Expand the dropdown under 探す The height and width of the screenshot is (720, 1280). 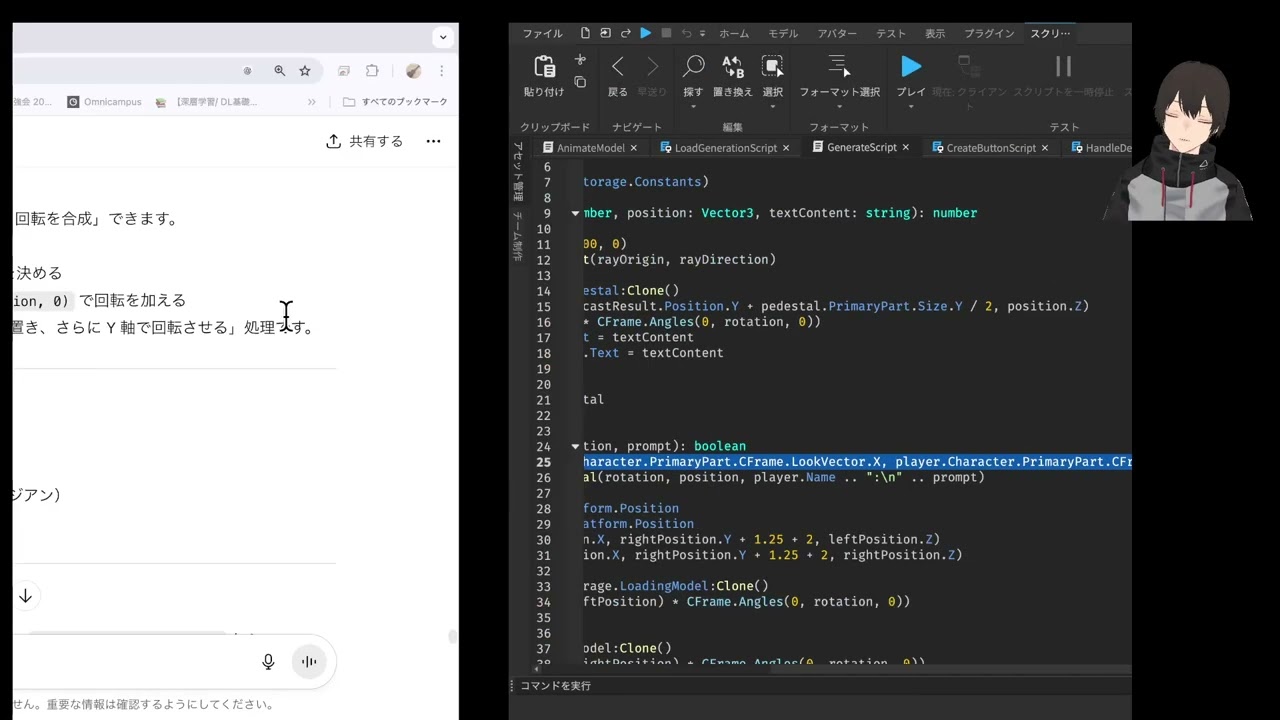coord(693,107)
